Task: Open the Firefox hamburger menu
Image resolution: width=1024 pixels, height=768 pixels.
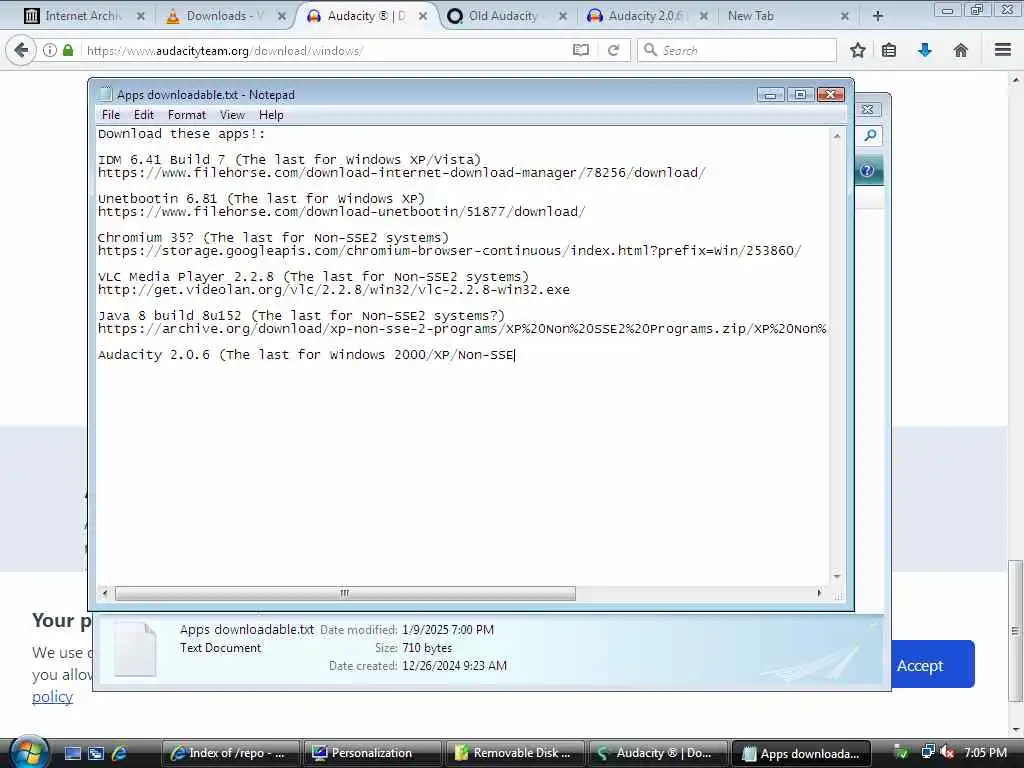Action: [x=1003, y=50]
